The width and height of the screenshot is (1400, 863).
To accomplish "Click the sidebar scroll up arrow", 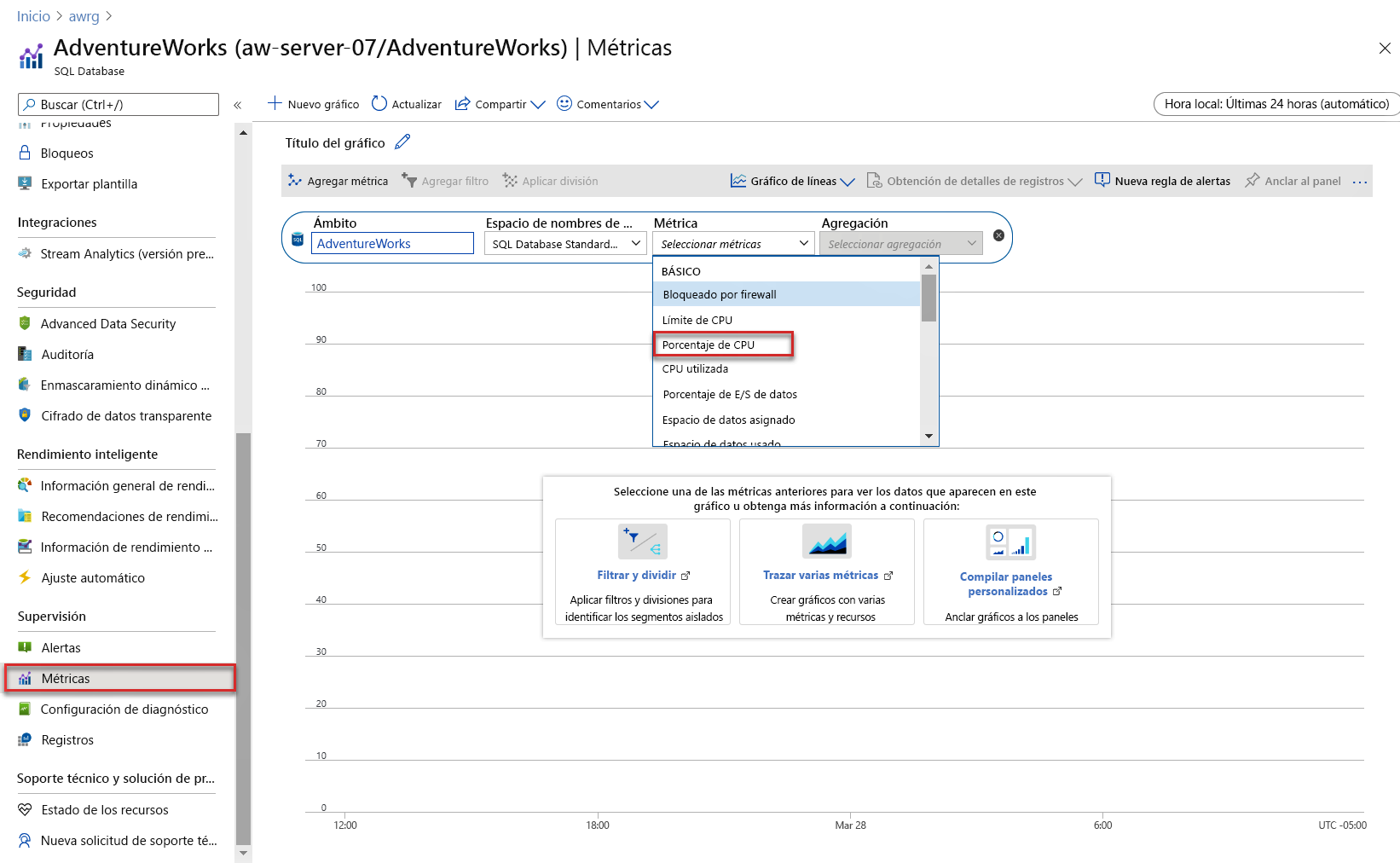I will pos(243,133).
